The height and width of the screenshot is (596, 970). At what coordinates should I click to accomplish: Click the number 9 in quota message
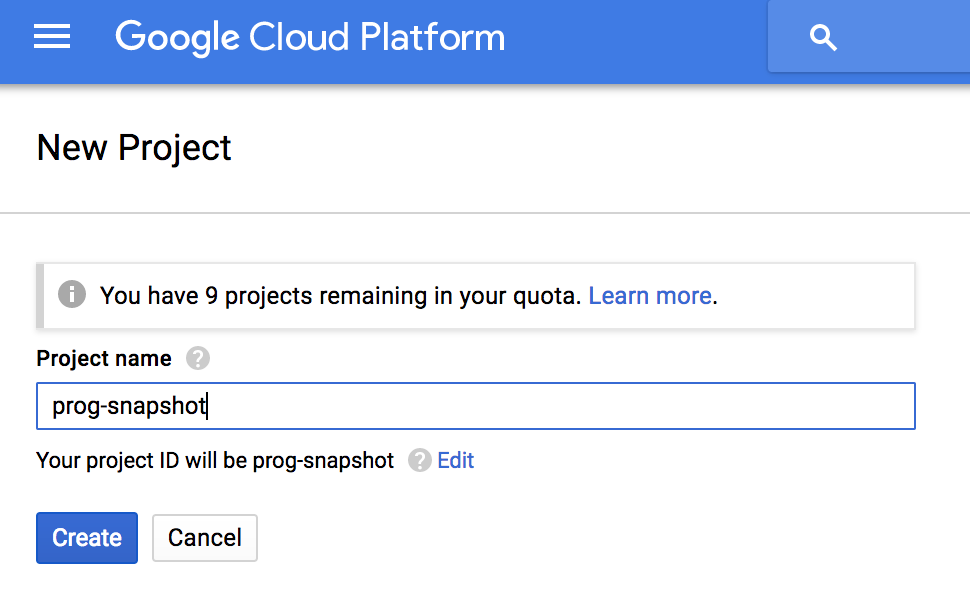pyautogui.click(x=212, y=296)
